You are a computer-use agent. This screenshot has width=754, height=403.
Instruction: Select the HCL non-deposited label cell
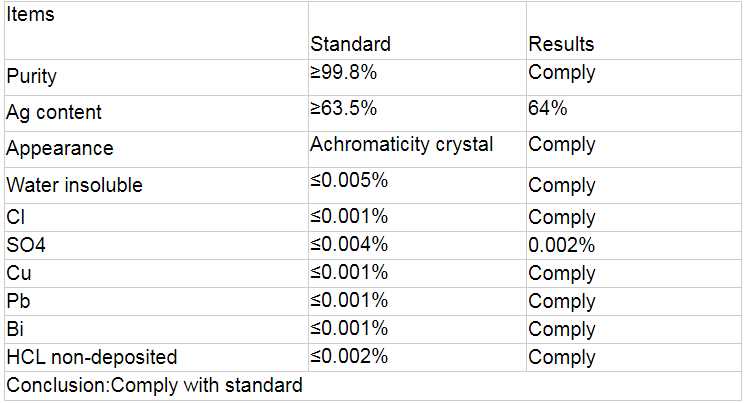(x=91, y=357)
